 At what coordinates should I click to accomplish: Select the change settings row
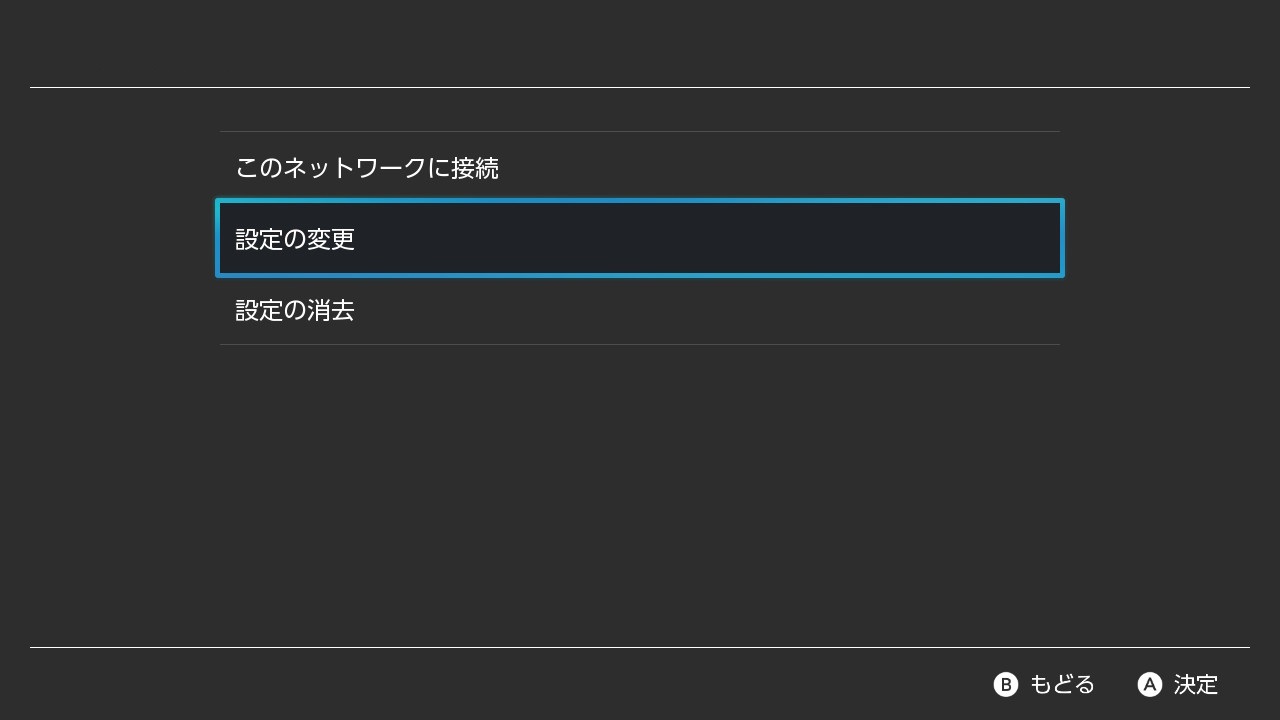(640, 239)
